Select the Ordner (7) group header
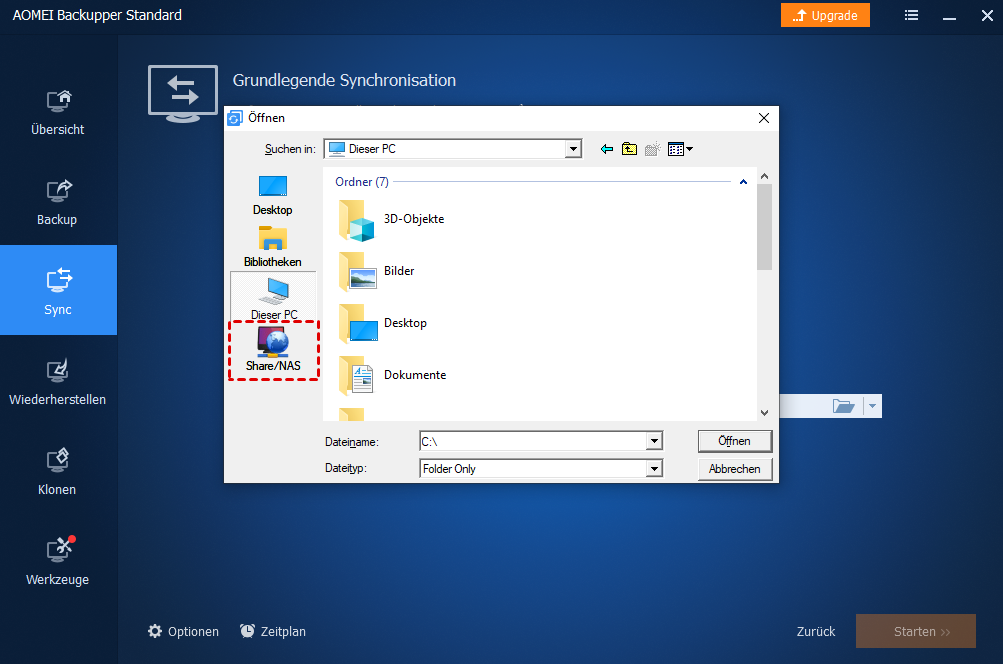1003x664 pixels. 362,182
